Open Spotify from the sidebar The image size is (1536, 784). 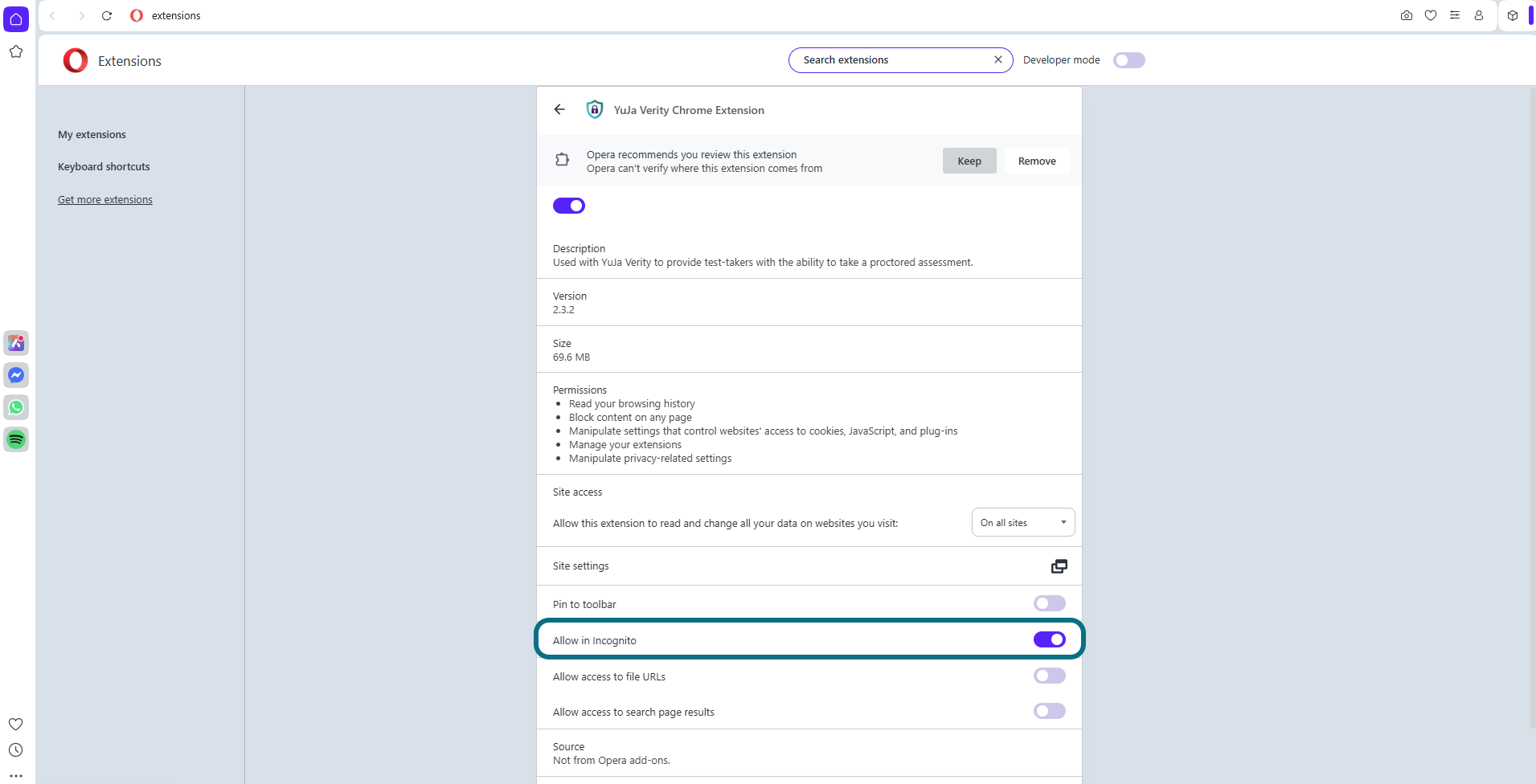coord(16,439)
